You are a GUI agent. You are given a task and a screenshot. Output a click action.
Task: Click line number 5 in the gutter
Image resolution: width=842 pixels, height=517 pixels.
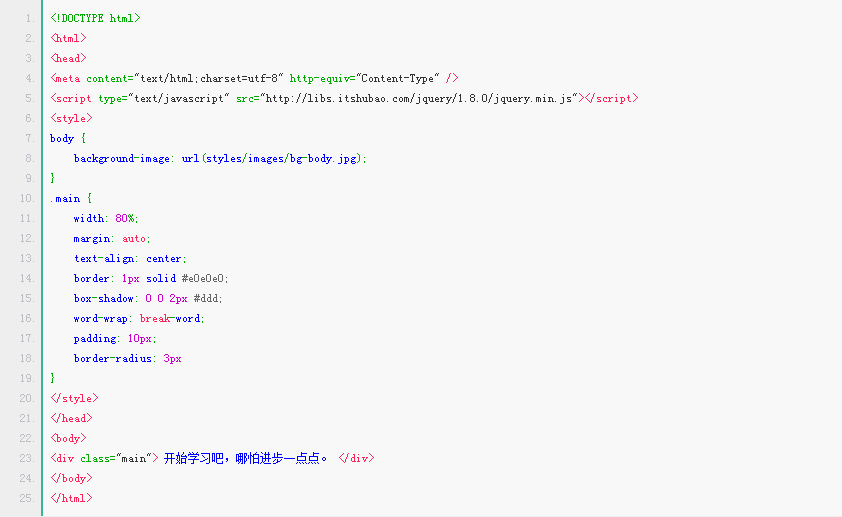[x=29, y=99]
